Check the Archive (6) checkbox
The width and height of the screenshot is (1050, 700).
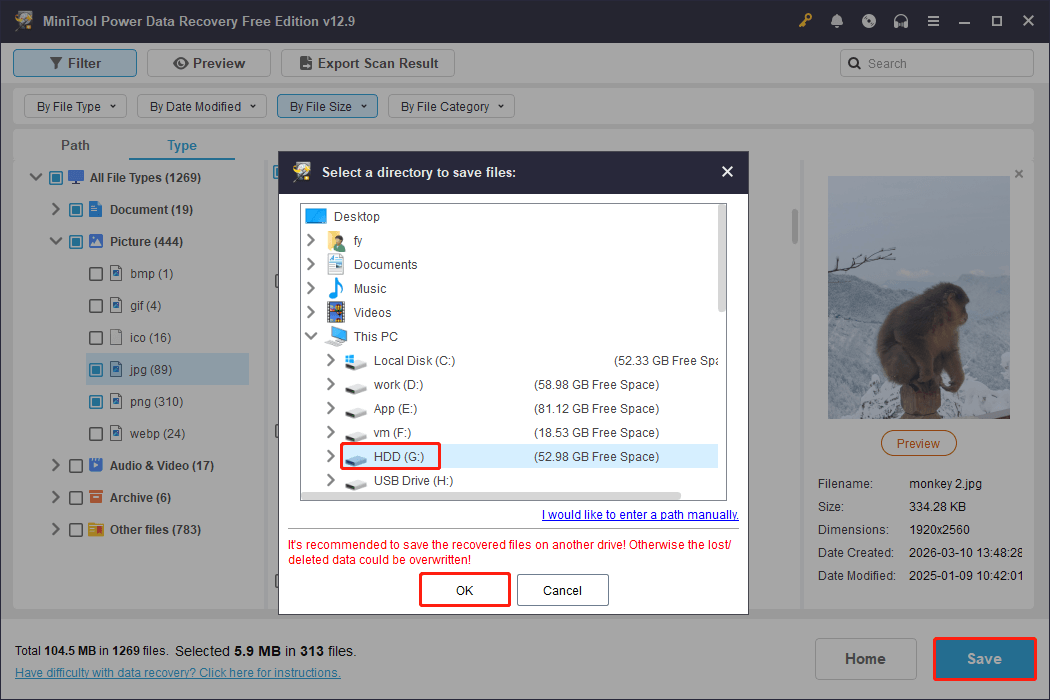[76, 498]
